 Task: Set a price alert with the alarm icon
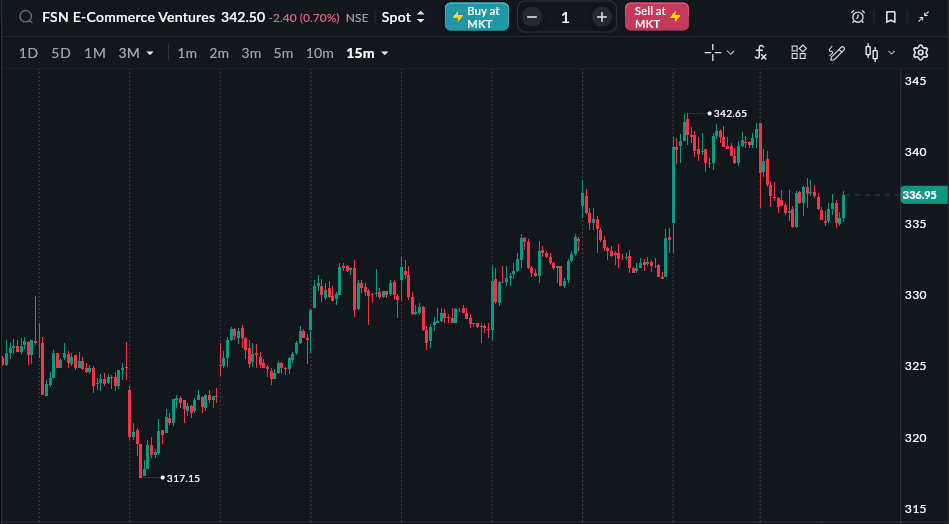click(858, 17)
